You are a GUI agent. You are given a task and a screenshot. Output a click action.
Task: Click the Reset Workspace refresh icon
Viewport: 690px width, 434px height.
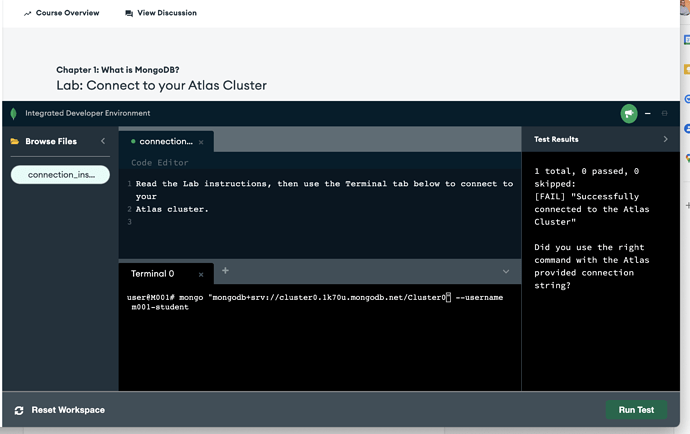pyautogui.click(x=19, y=410)
